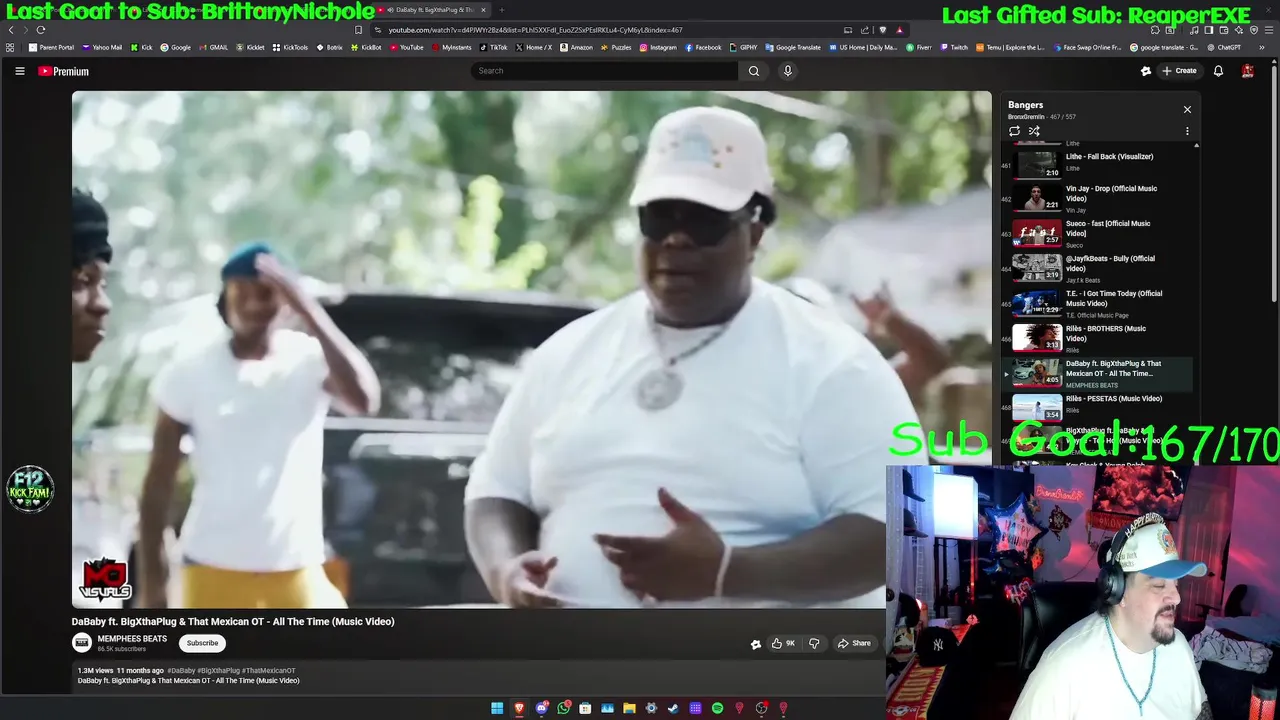Open Settings gear in taskbar
The width and height of the screenshot is (1280, 720).
click(651, 708)
